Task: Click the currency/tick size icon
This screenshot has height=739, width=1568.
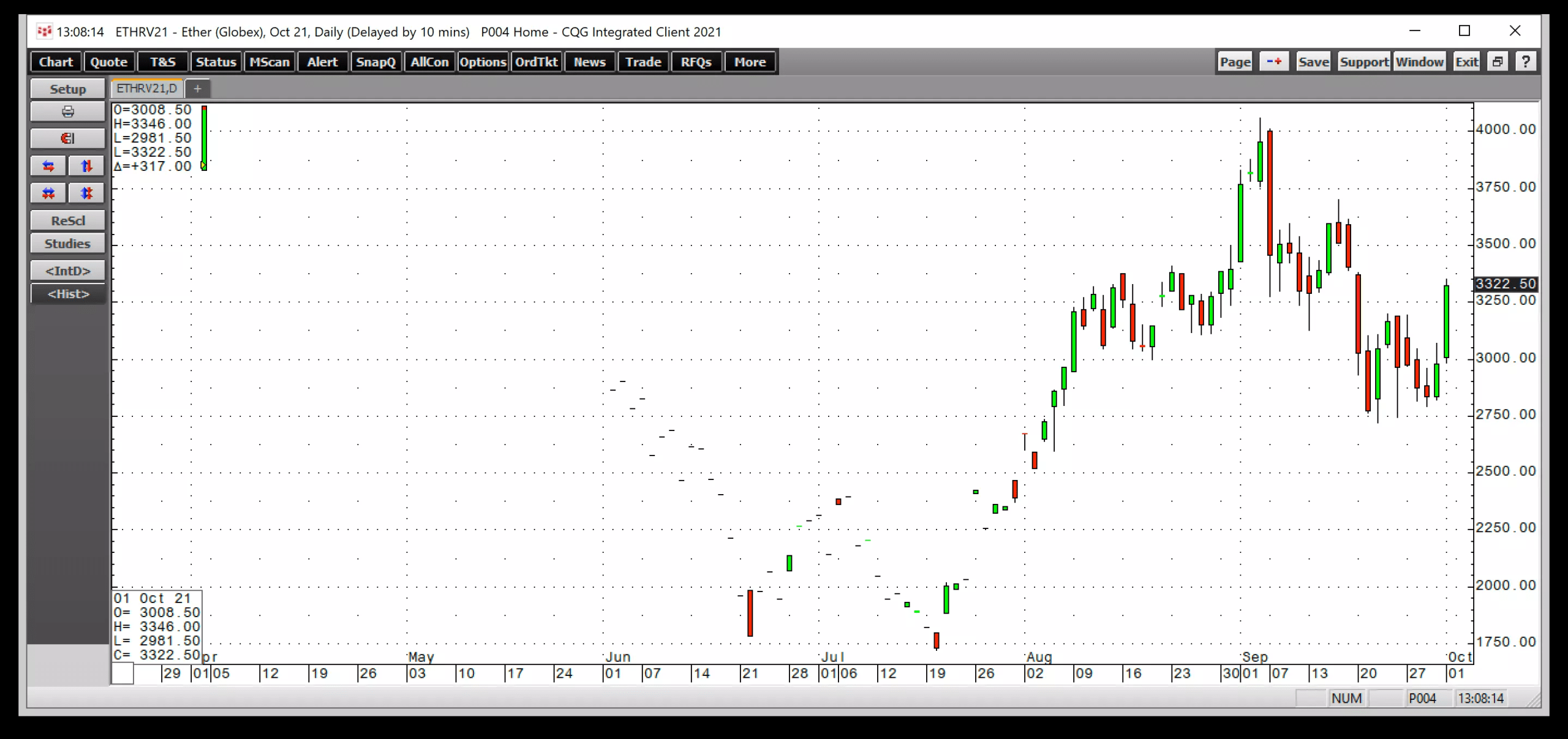Action: [x=68, y=138]
